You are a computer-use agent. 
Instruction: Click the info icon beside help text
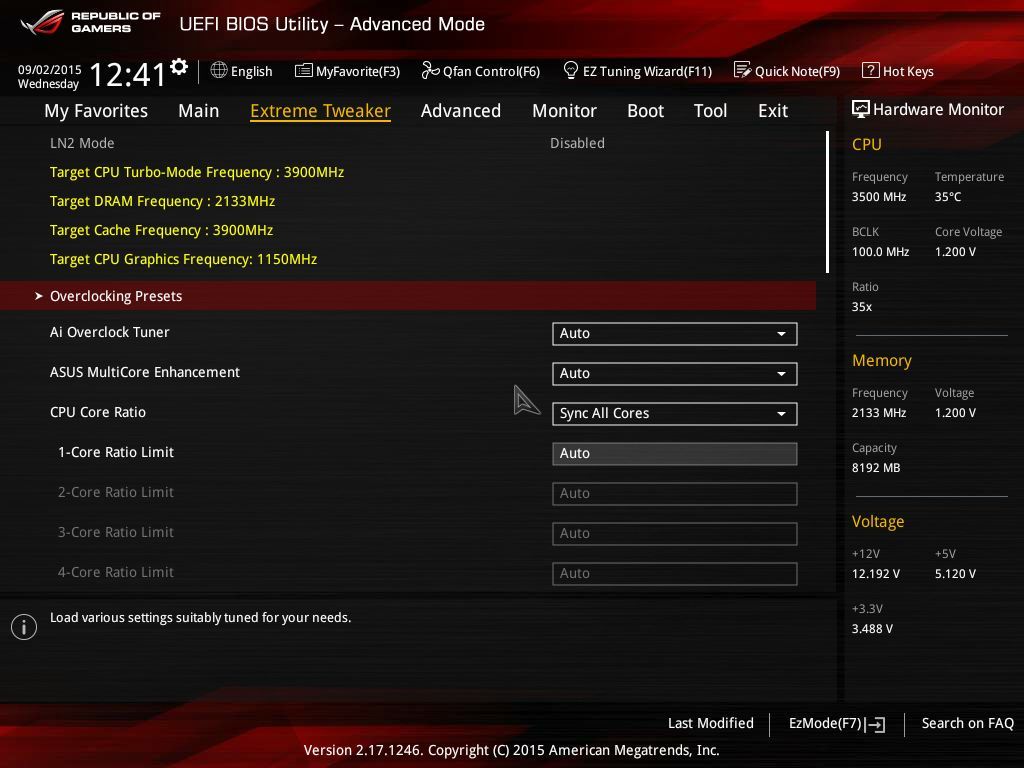pos(24,627)
